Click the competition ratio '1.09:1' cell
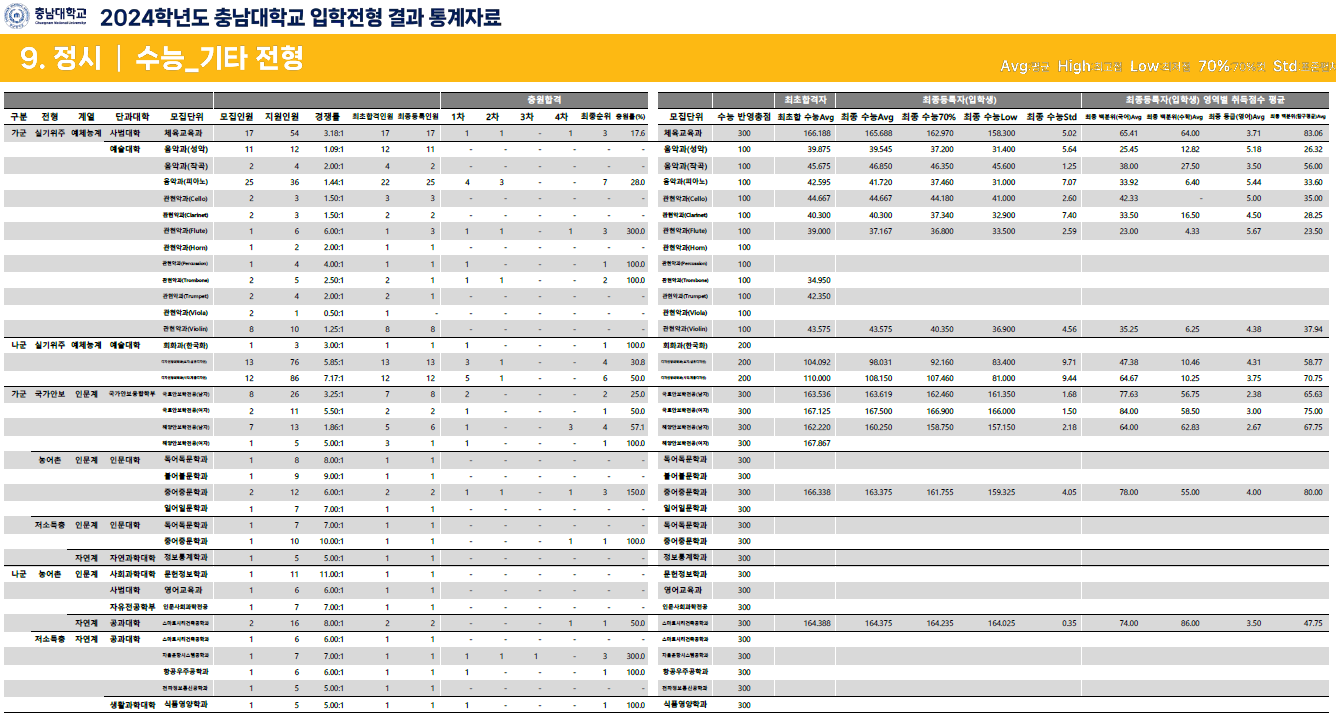 click(334, 148)
